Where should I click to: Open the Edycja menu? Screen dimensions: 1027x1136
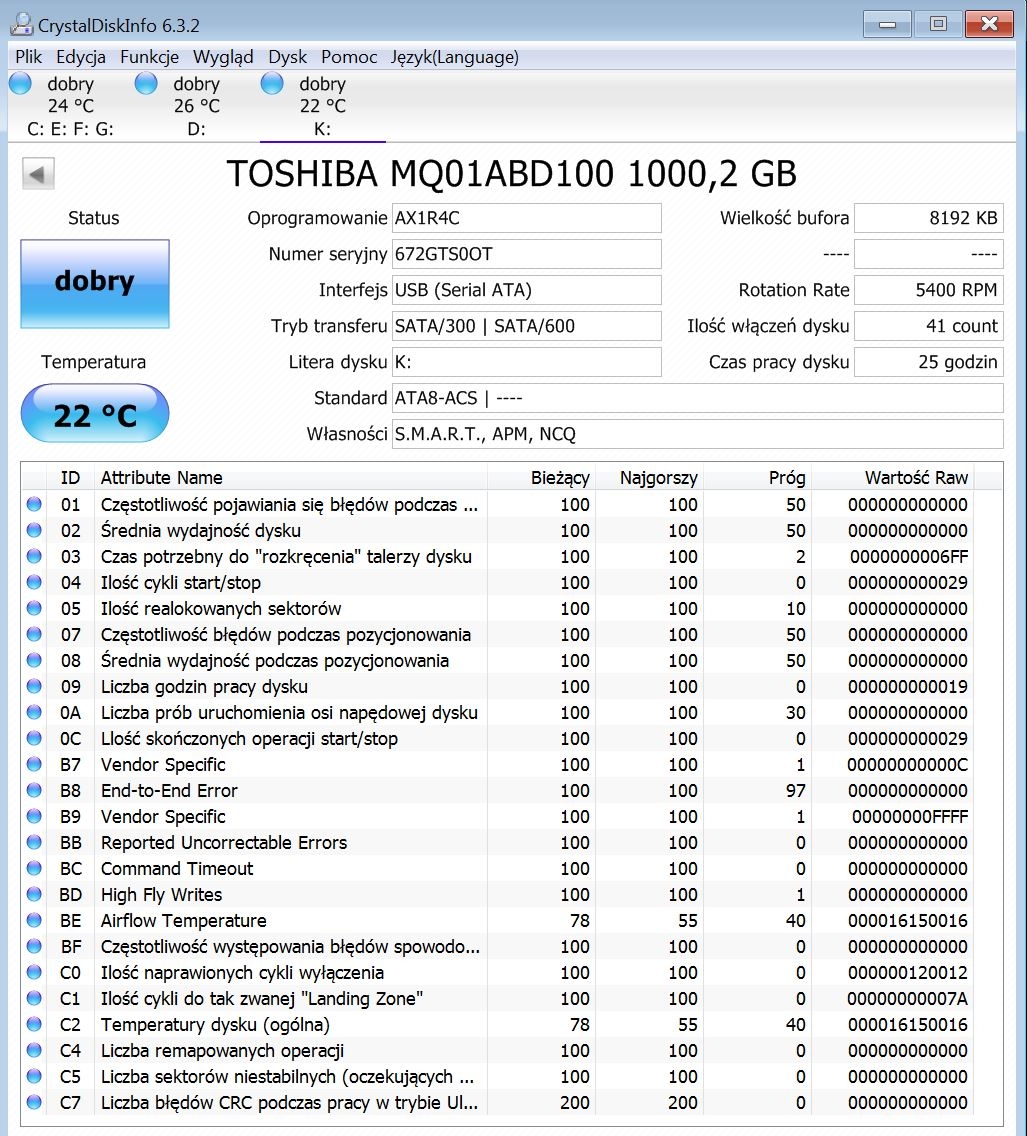81,57
